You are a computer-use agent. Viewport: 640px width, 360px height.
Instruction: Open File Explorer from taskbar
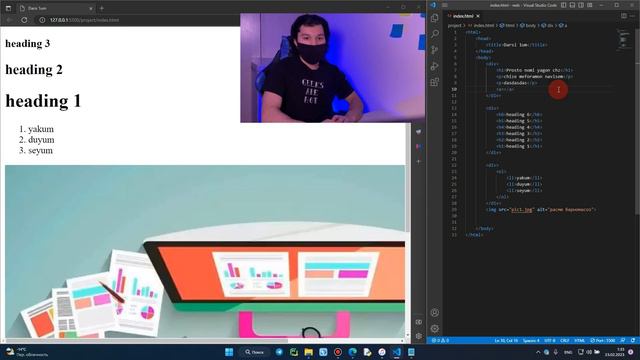[309, 352]
